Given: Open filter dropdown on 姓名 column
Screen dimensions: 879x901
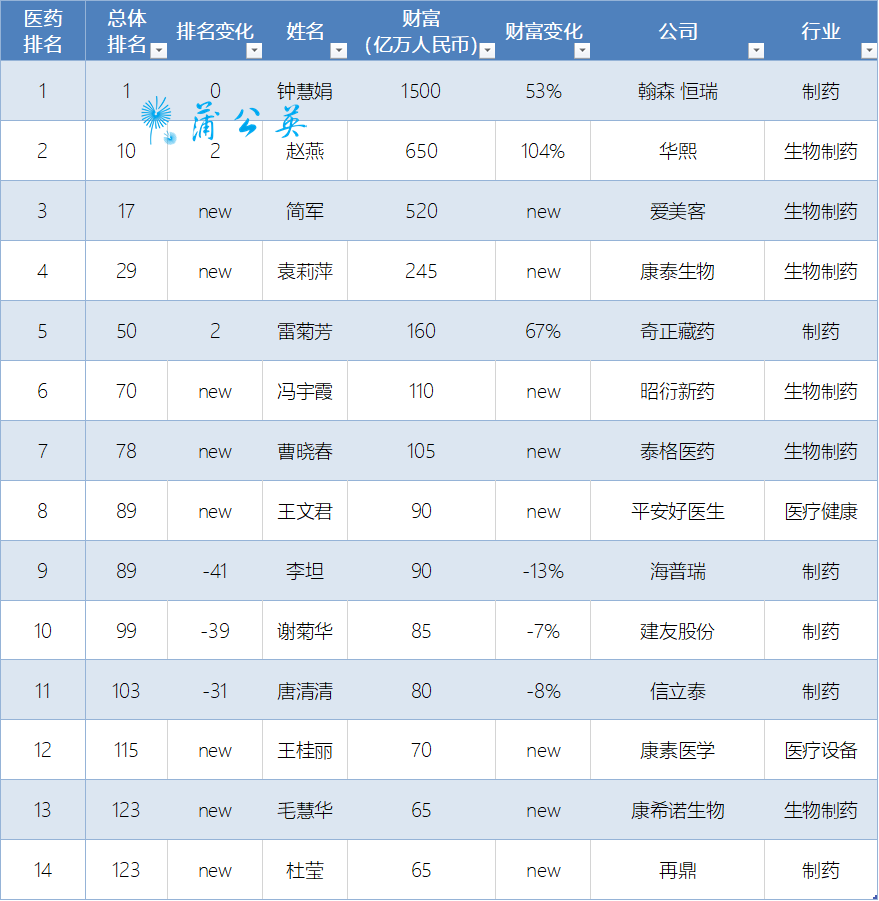Looking at the screenshot, I should 339,51.
